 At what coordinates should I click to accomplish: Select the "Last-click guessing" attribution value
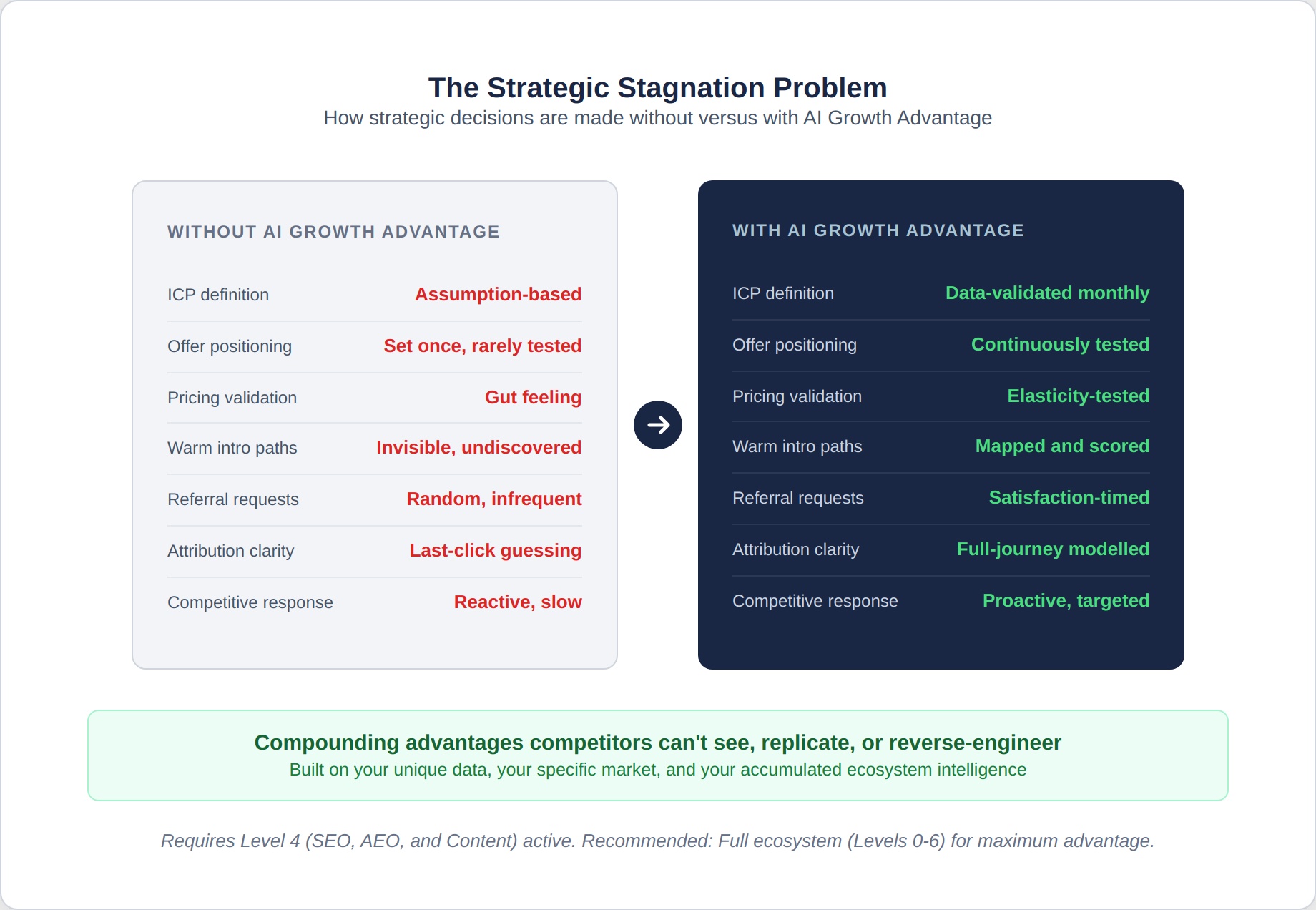point(495,551)
